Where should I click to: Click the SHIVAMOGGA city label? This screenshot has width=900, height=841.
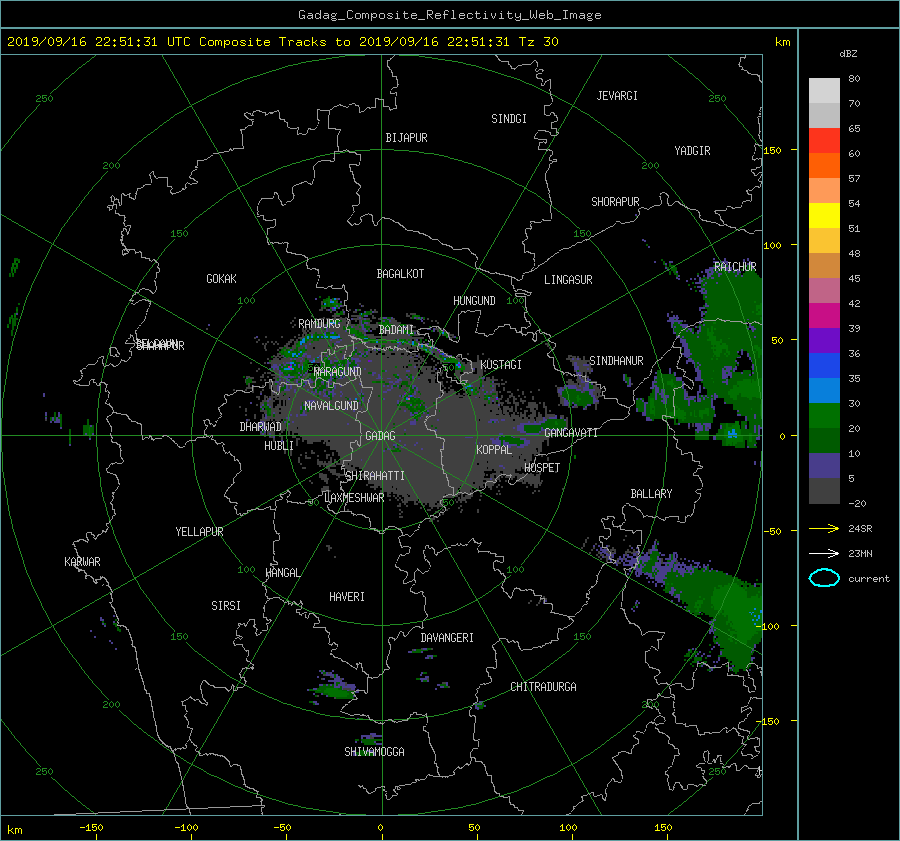click(374, 751)
